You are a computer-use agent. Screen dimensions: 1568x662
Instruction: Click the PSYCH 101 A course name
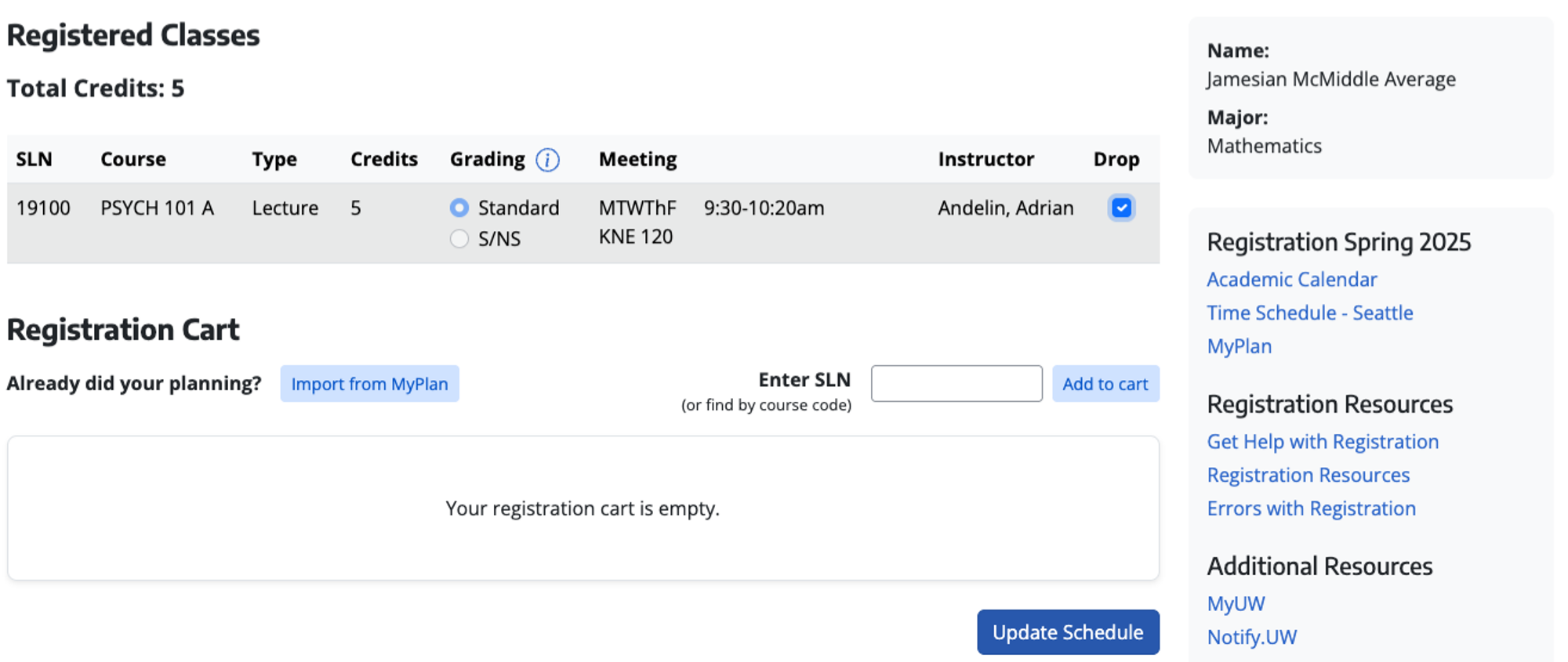tap(157, 208)
